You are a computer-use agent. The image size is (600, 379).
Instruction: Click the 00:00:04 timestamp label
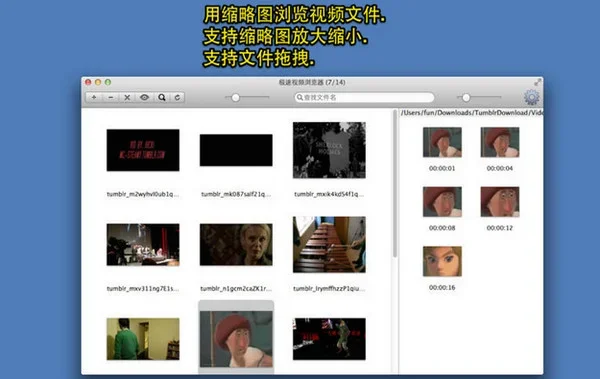[500, 168]
